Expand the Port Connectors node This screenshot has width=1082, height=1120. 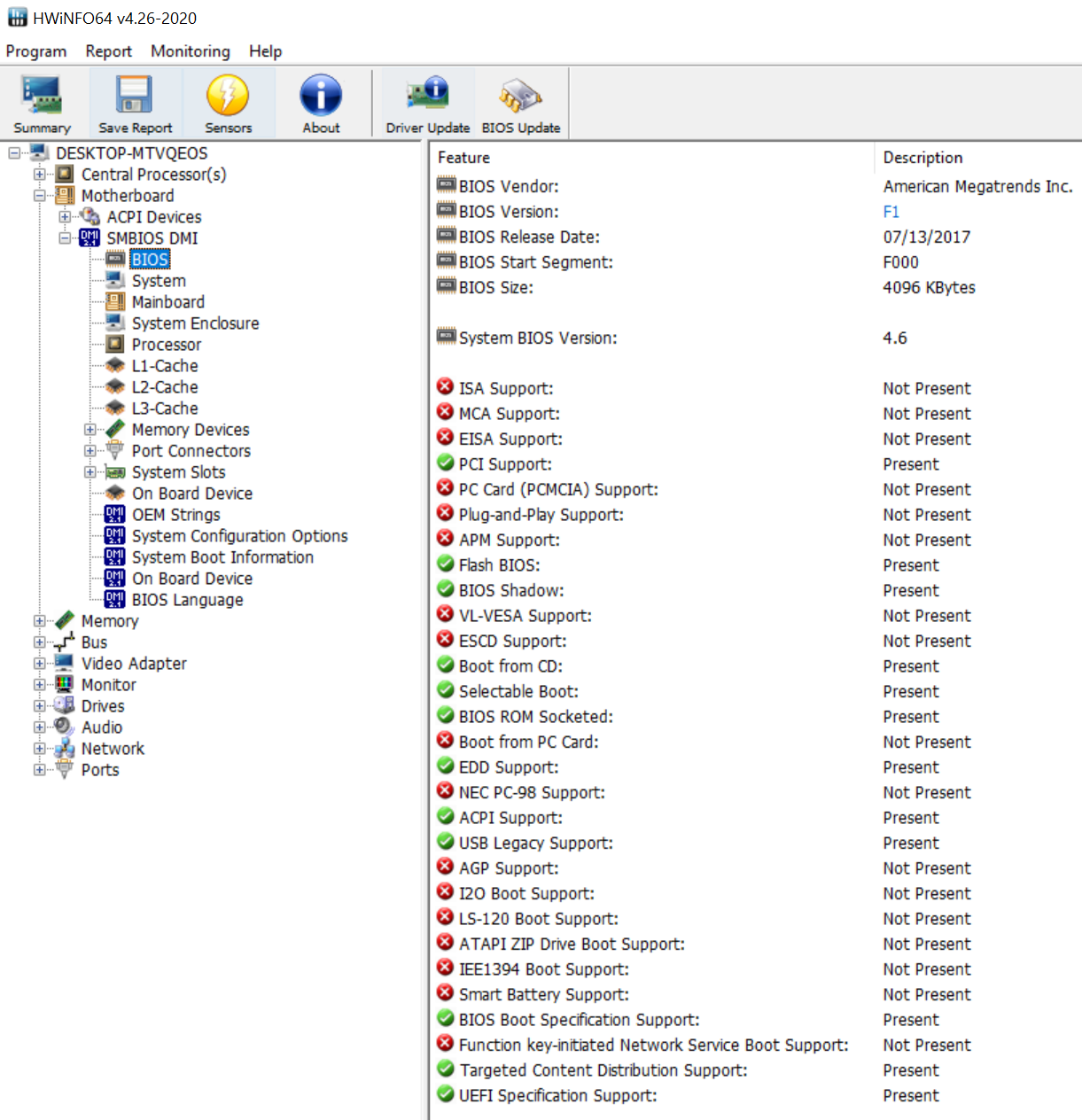[90, 451]
